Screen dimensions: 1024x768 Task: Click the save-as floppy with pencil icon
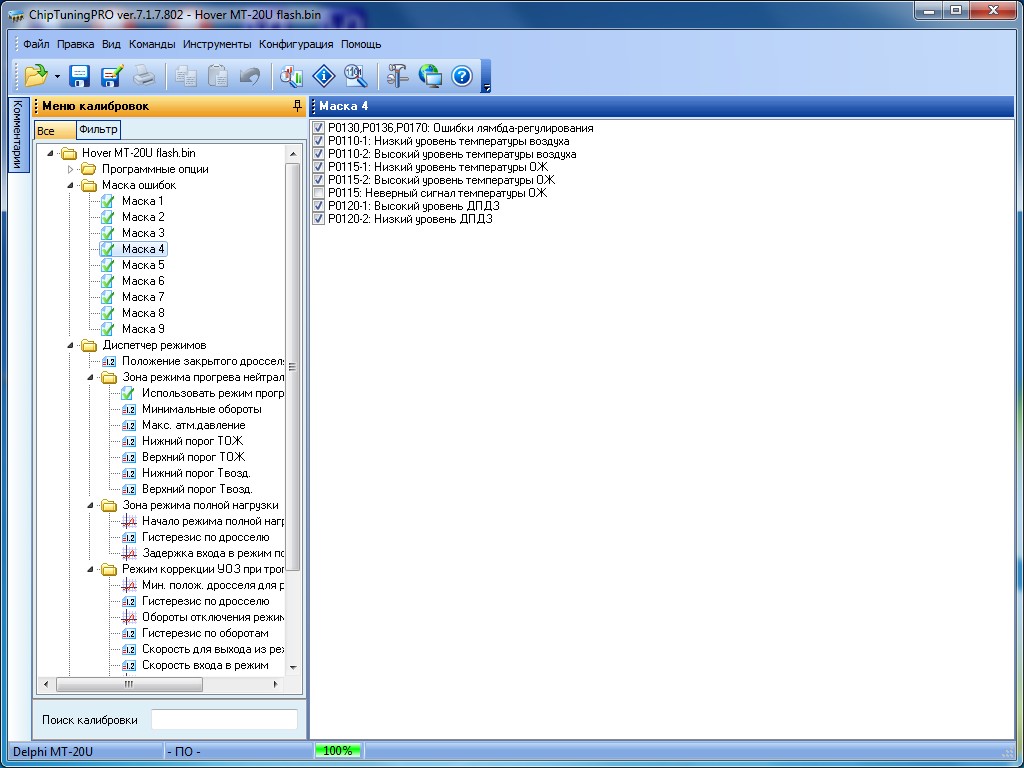tap(111, 76)
